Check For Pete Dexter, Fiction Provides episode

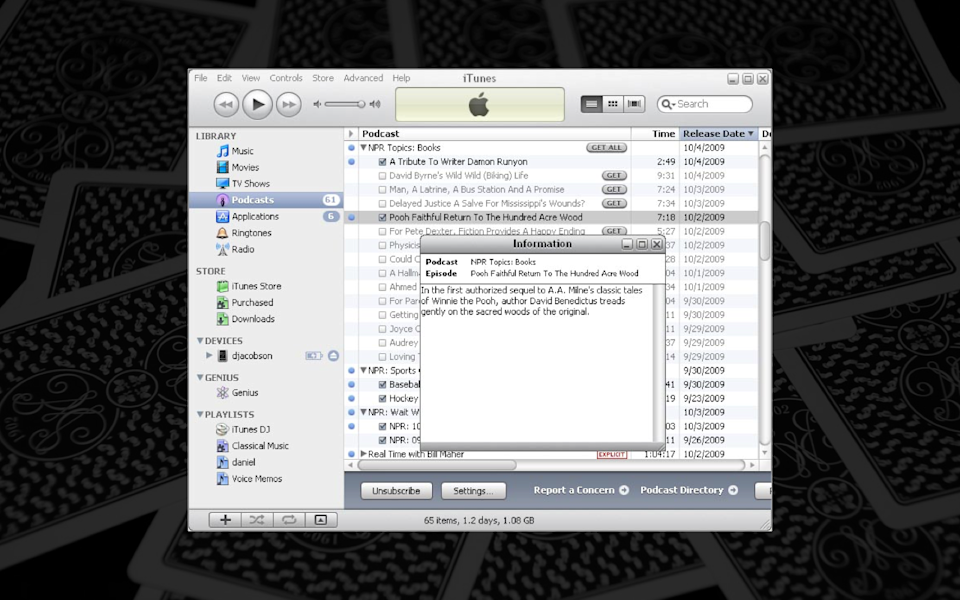383,231
